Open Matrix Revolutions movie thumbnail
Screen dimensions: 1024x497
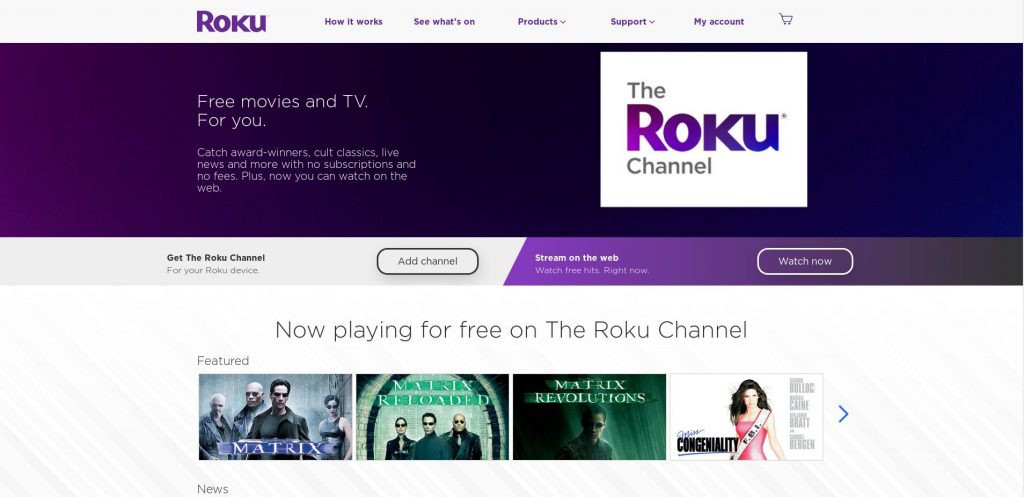tap(589, 417)
